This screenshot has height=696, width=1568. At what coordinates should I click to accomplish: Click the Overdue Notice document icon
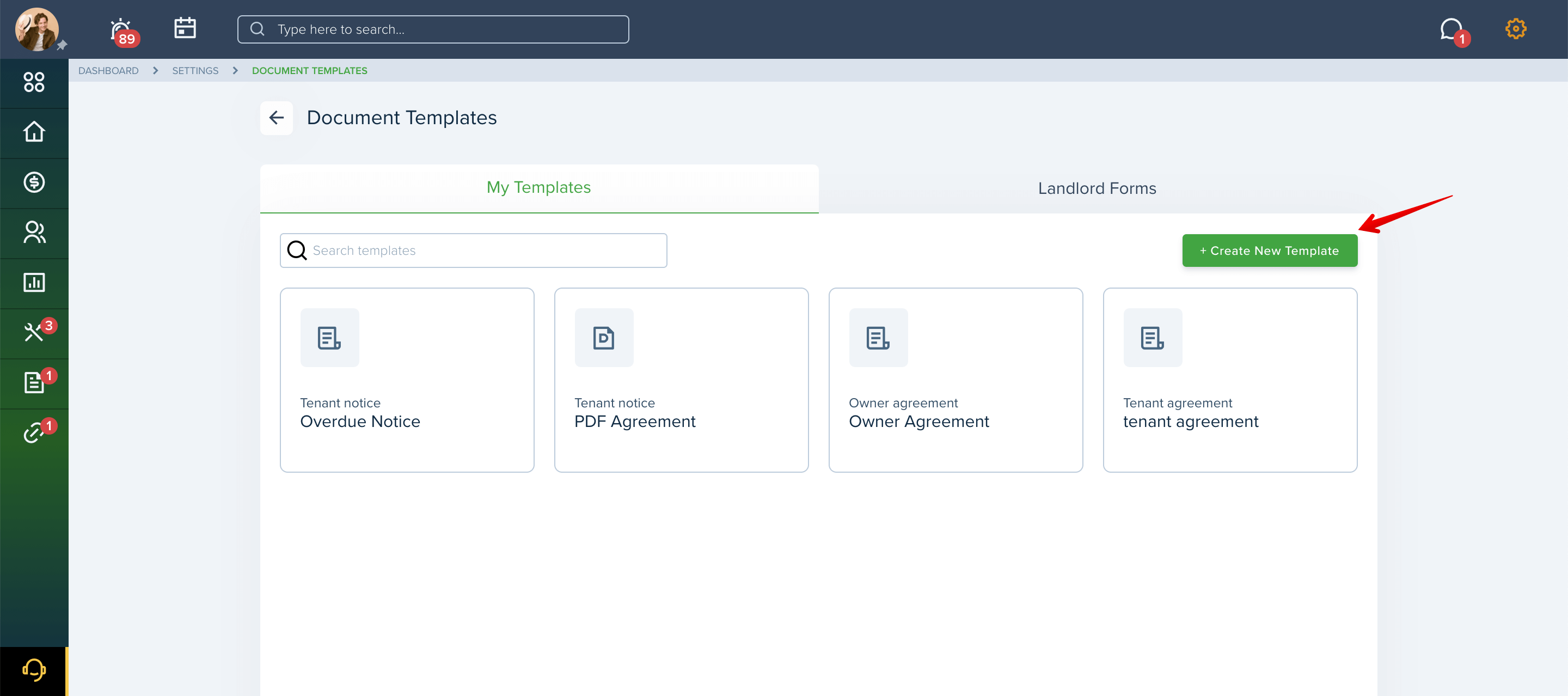point(329,337)
